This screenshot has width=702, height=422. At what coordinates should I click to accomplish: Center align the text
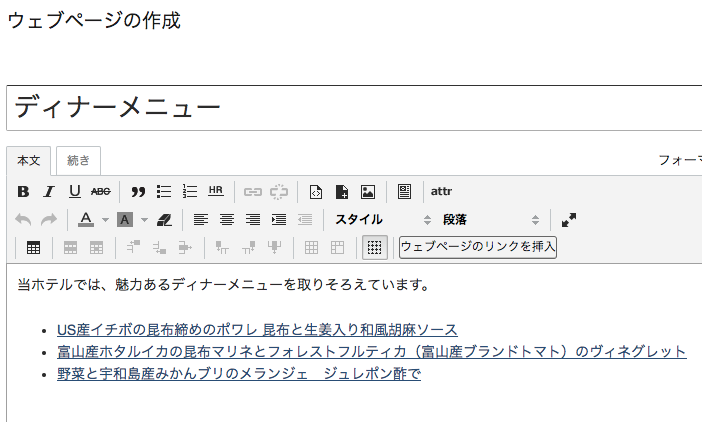coord(227,220)
